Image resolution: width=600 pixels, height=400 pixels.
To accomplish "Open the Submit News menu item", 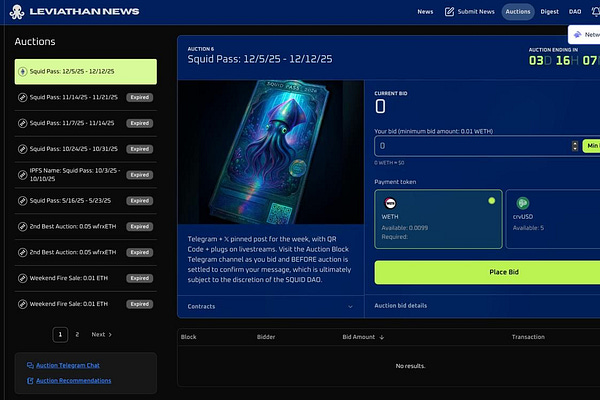I will 470,12.
